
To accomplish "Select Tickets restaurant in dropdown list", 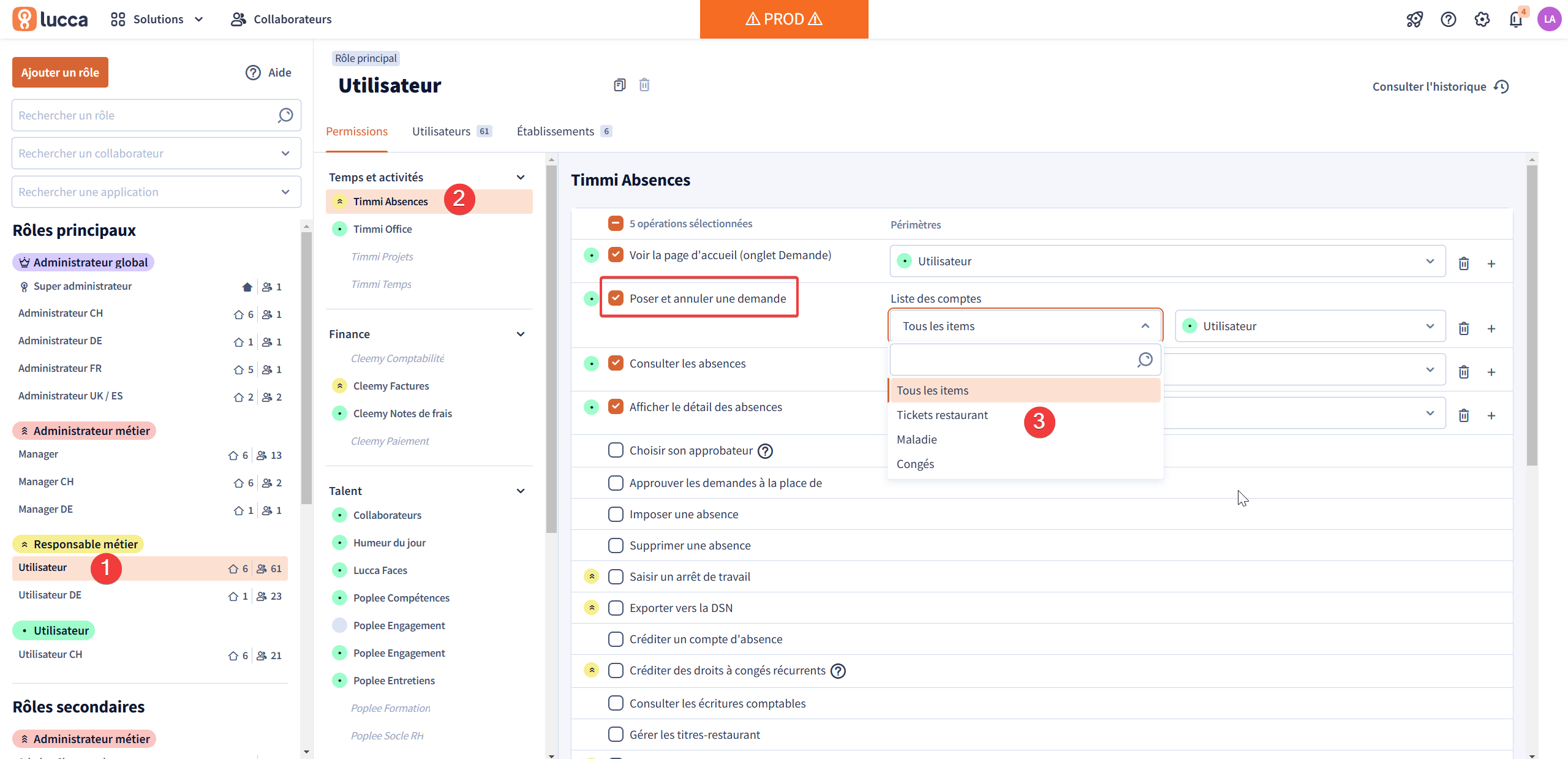I will [x=1024, y=415].
